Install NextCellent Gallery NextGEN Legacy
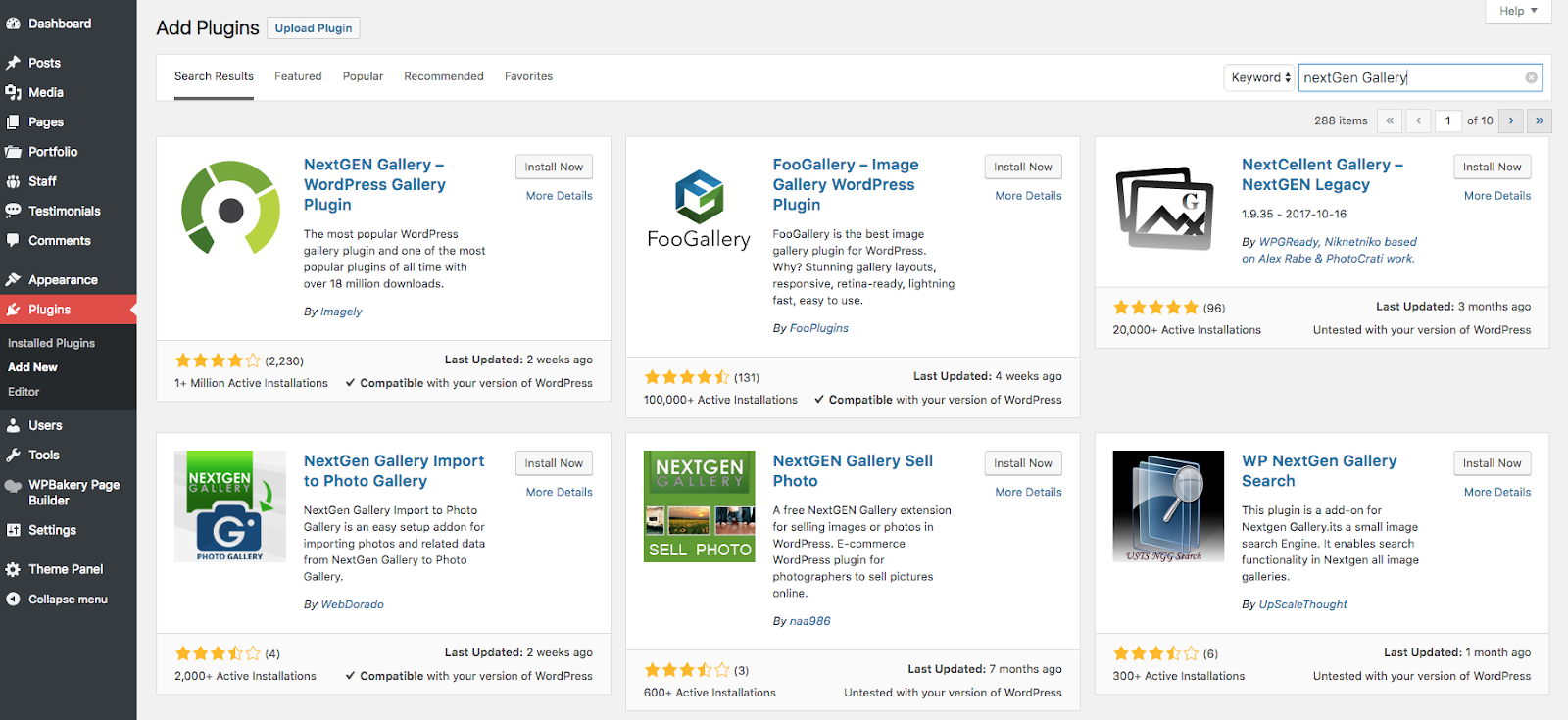1568x720 pixels. [x=1492, y=167]
